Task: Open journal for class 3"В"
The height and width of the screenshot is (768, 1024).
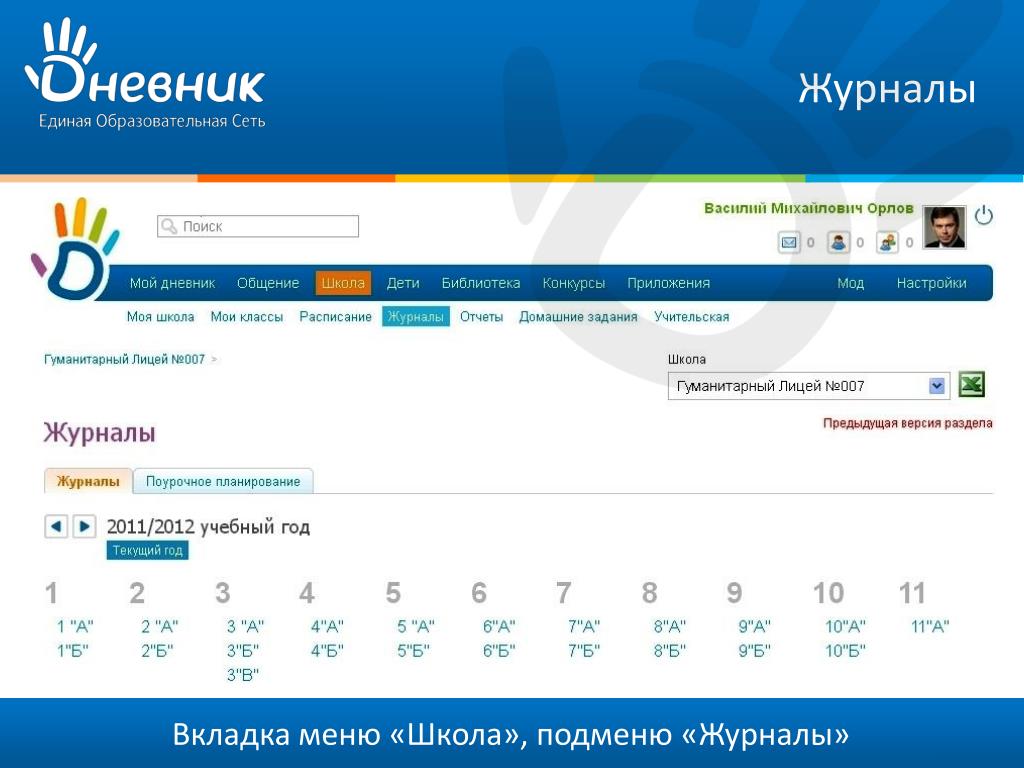Action: (243, 675)
